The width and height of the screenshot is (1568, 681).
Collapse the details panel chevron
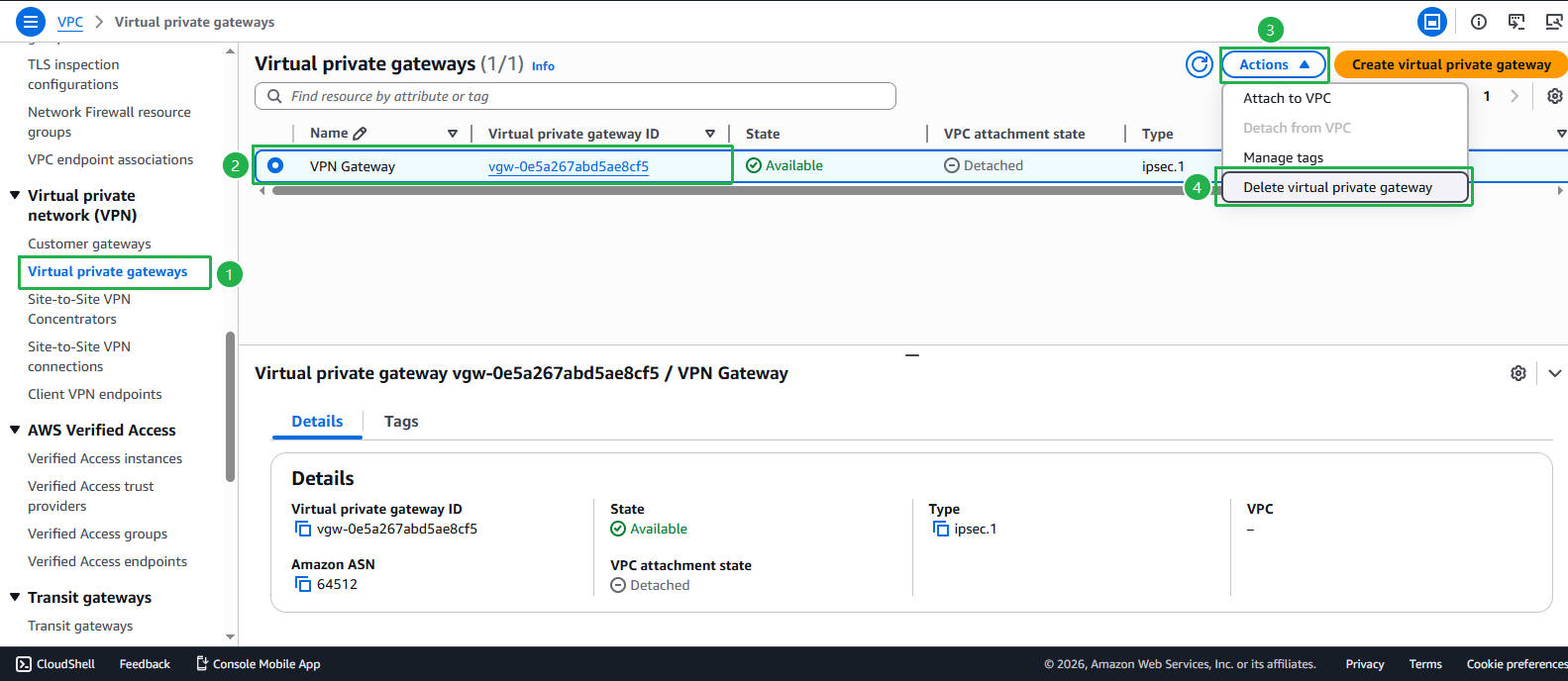click(1555, 373)
